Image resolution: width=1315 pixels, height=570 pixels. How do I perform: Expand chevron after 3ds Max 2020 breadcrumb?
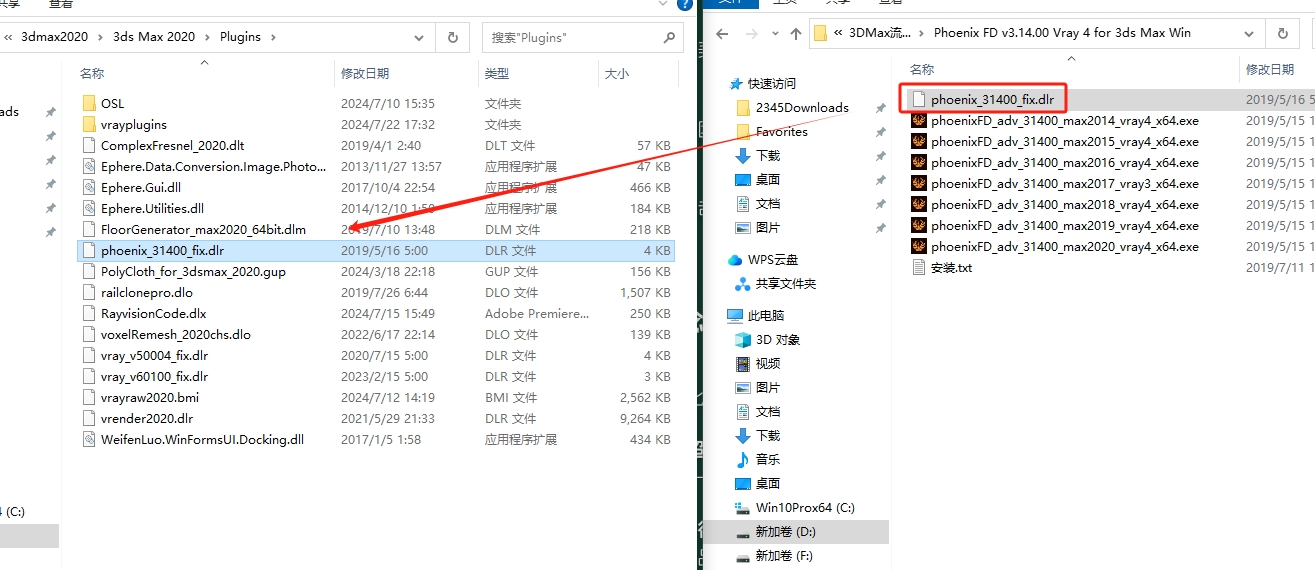click(x=208, y=37)
